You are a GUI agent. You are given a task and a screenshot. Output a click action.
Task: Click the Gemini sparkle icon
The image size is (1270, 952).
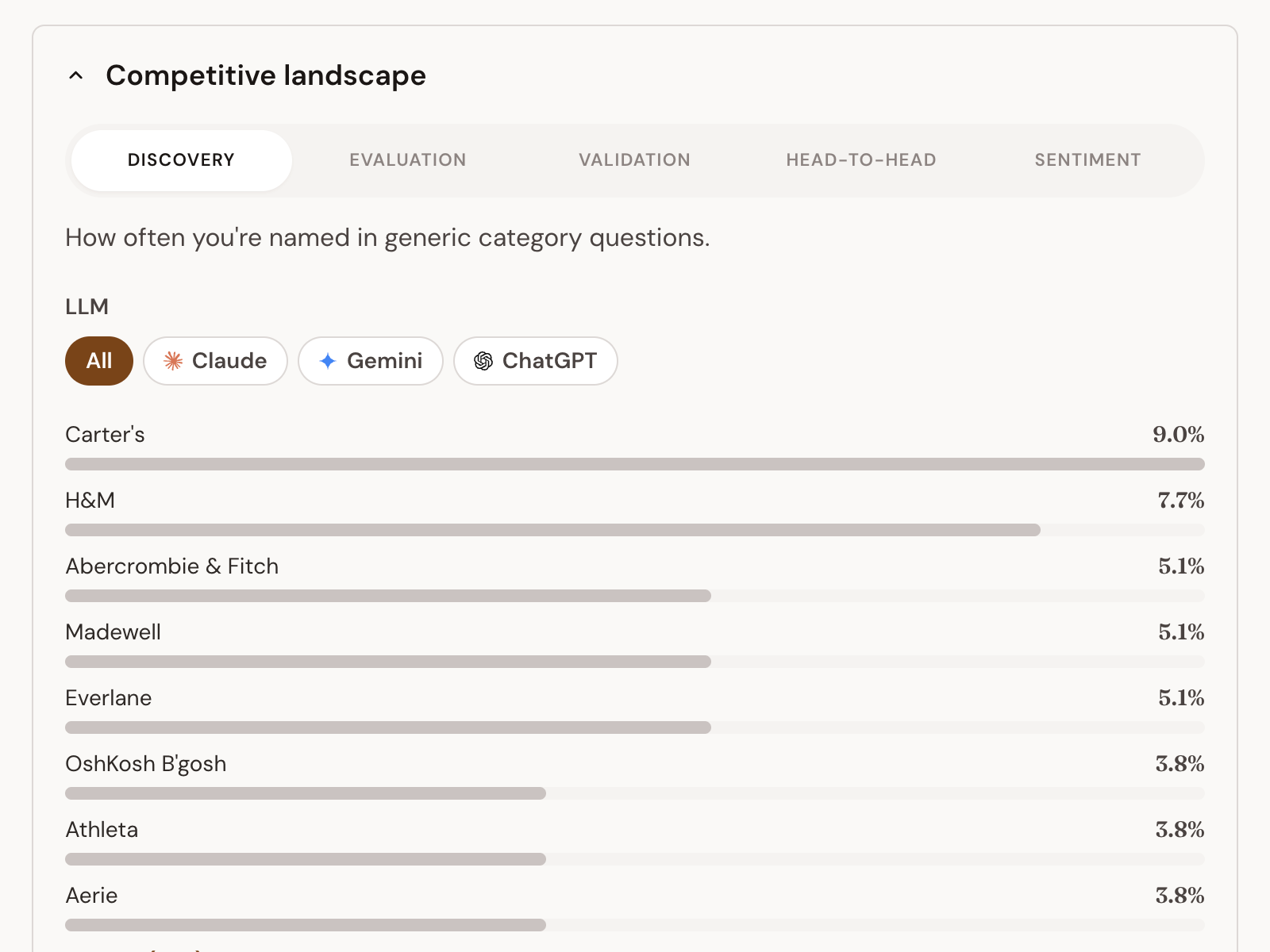pos(328,361)
